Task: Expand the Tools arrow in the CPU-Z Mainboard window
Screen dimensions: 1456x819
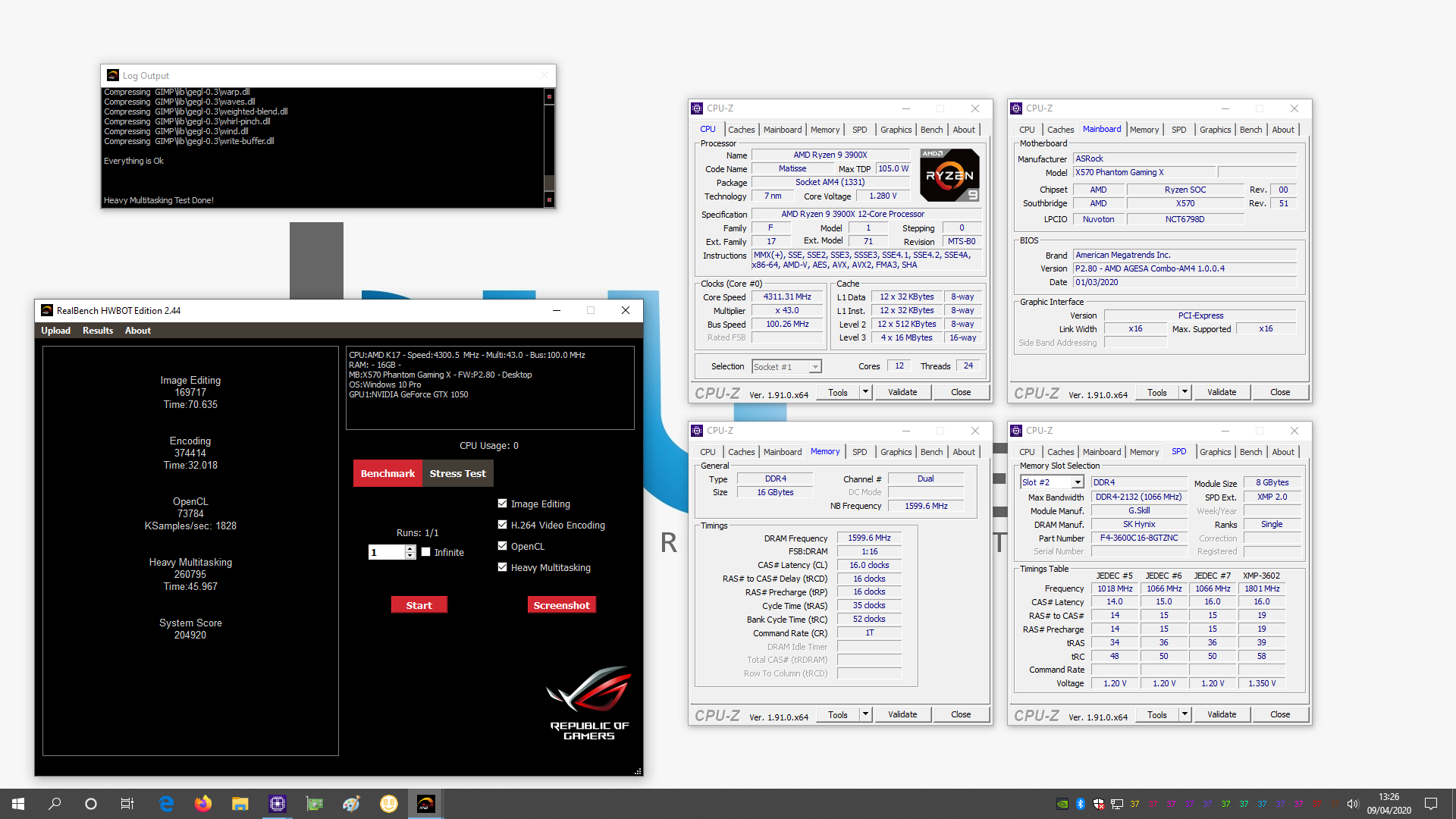Action: pyautogui.click(x=1185, y=392)
